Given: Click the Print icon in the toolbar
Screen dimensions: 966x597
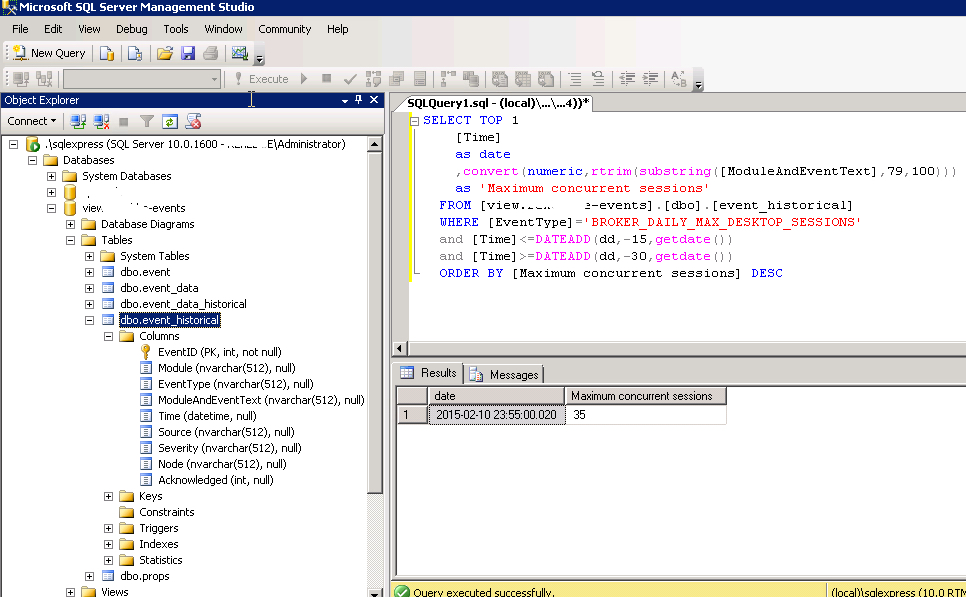Looking at the screenshot, I should click(211, 54).
